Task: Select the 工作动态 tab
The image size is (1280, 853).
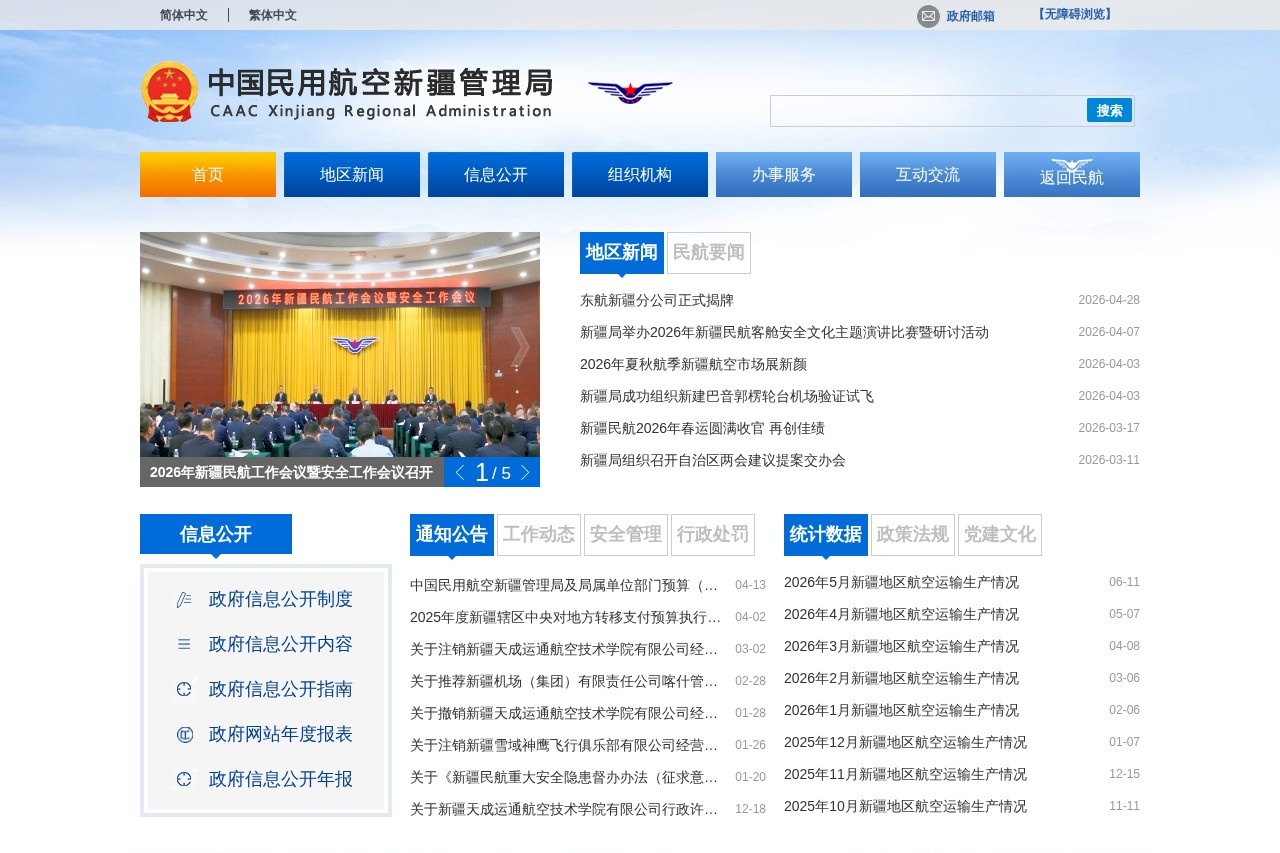Action: [x=539, y=534]
